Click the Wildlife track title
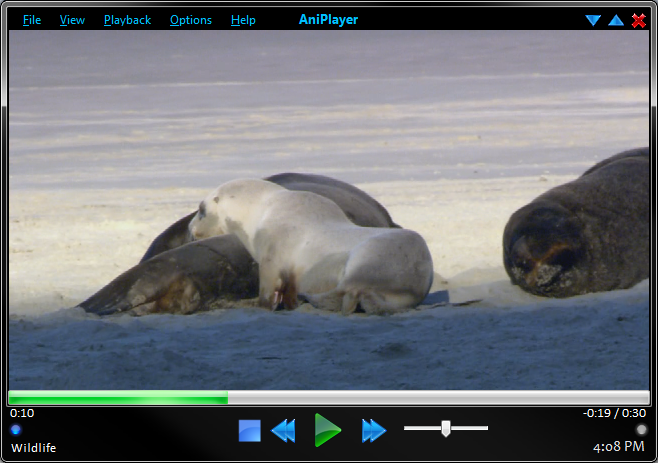Screen dimensions: 660x467 point(34,447)
